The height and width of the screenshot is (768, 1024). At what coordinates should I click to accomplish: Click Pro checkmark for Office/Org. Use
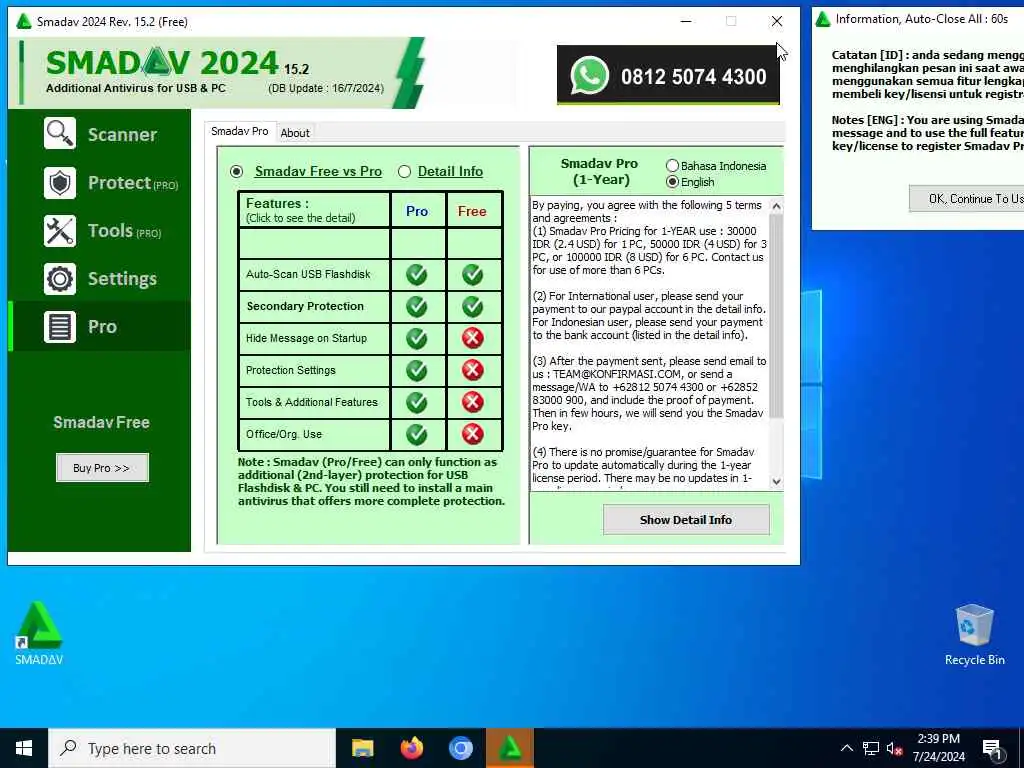click(417, 434)
